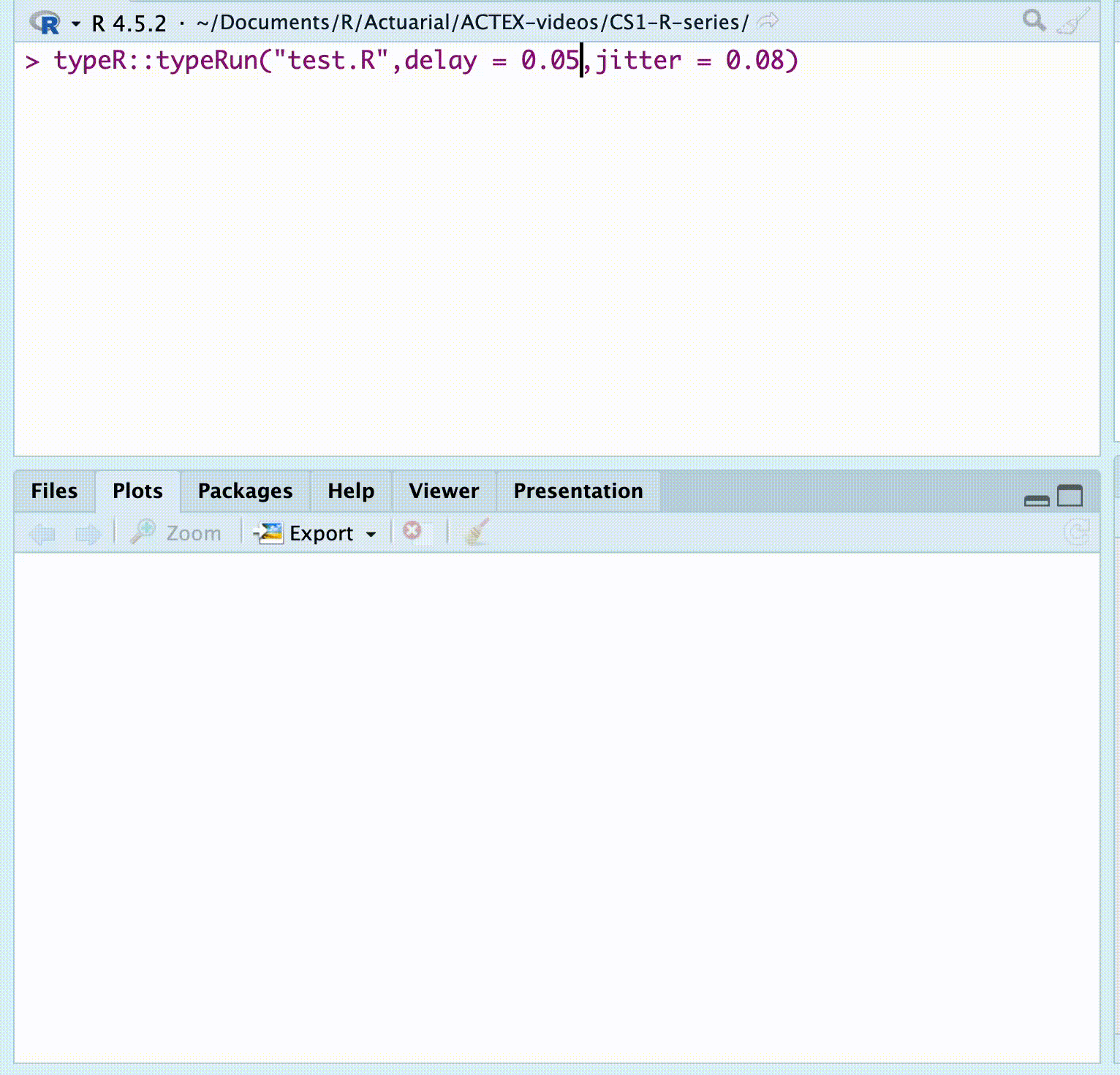The height and width of the screenshot is (1075, 1120).
Task: Minimize the Plots pane
Action: pyautogui.click(x=1037, y=499)
